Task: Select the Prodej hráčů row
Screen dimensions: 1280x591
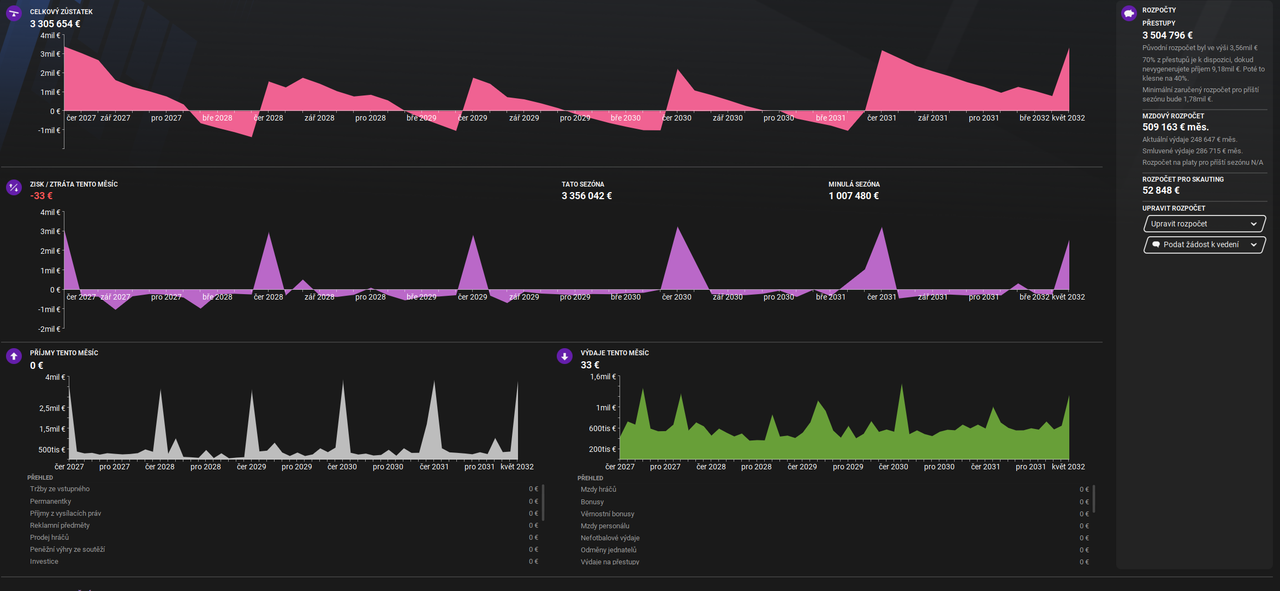Action: pos(284,537)
